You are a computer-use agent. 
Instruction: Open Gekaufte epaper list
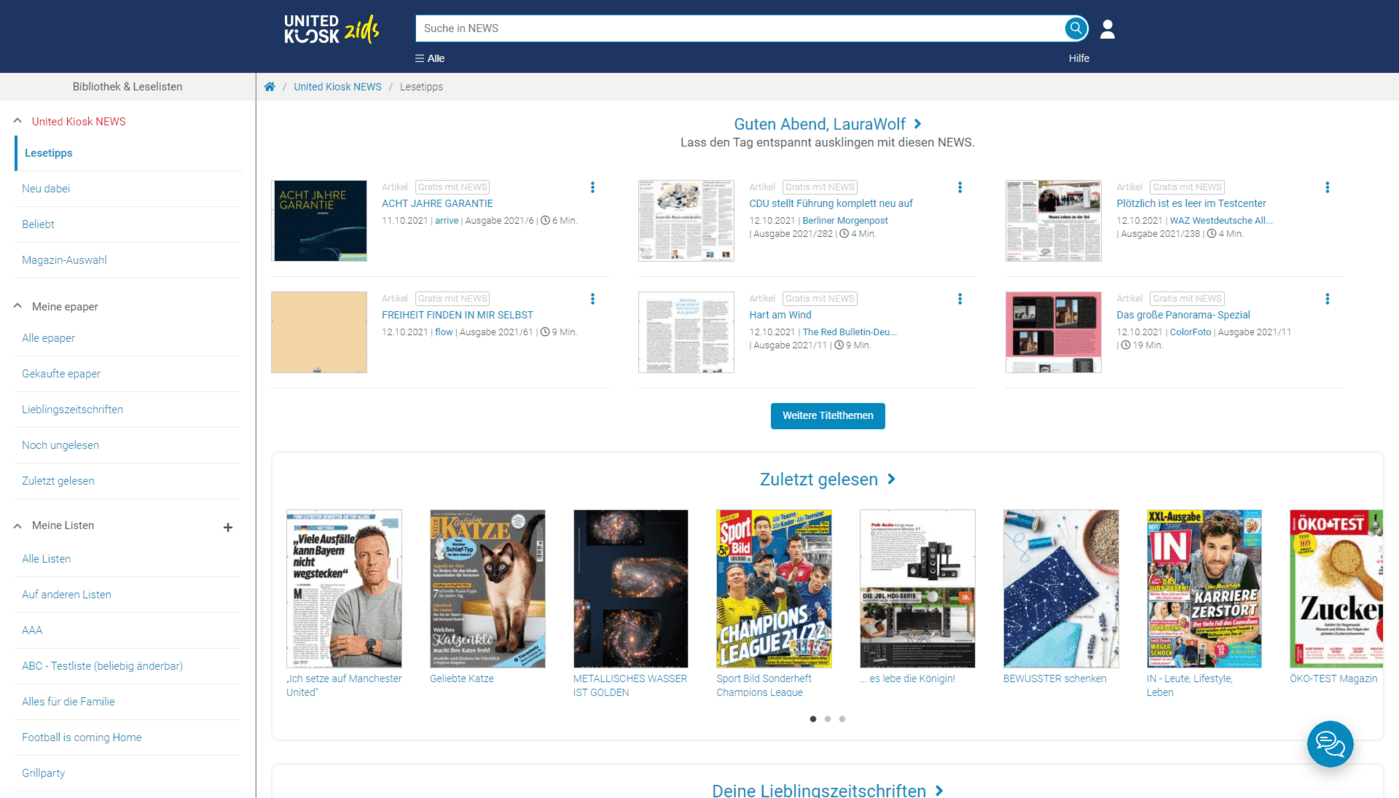point(61,374)
